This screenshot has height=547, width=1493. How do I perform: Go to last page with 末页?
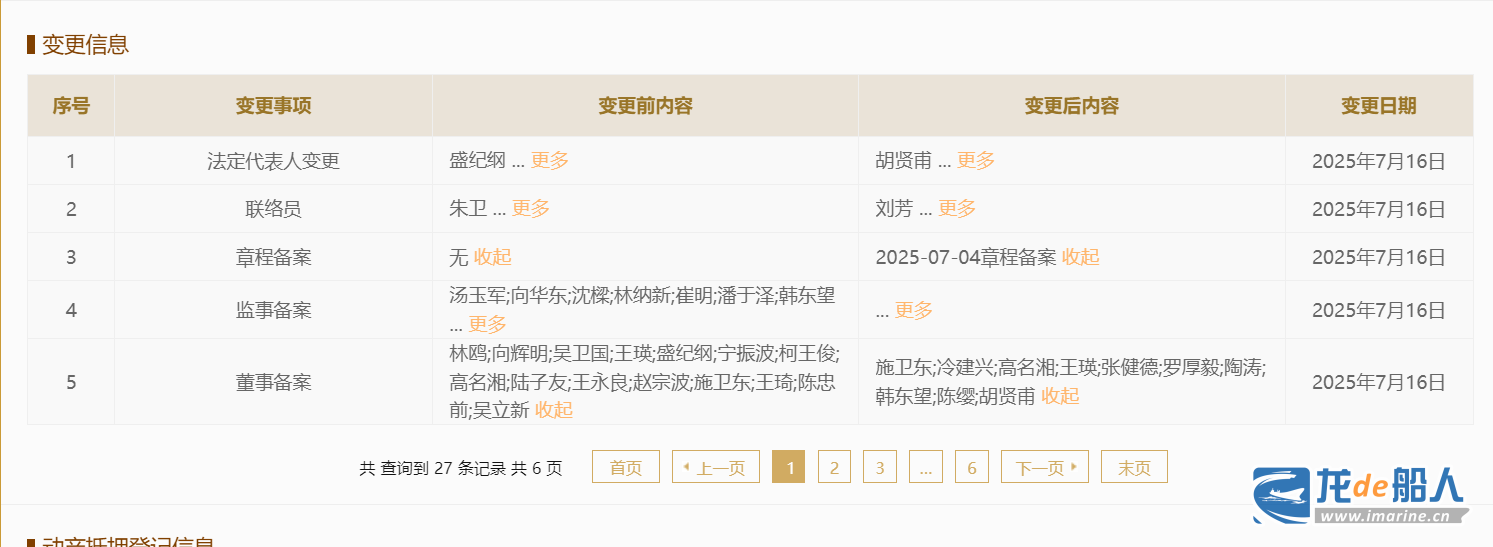[1134, 467]
